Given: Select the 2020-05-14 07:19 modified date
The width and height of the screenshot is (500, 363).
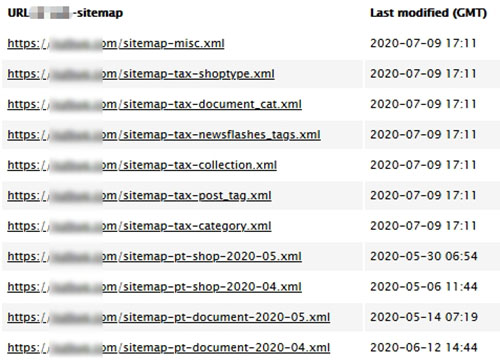Looking at the screenshot, I should 424,317.
